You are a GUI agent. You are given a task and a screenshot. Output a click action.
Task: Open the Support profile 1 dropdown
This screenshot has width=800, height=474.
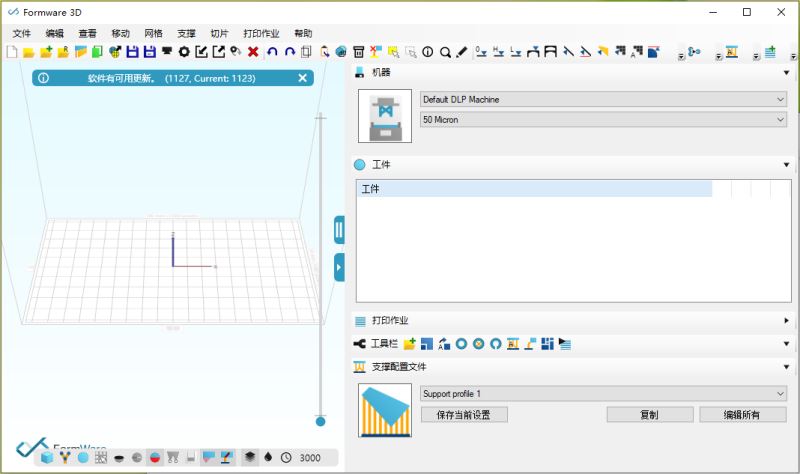click(x=603, y=393)
